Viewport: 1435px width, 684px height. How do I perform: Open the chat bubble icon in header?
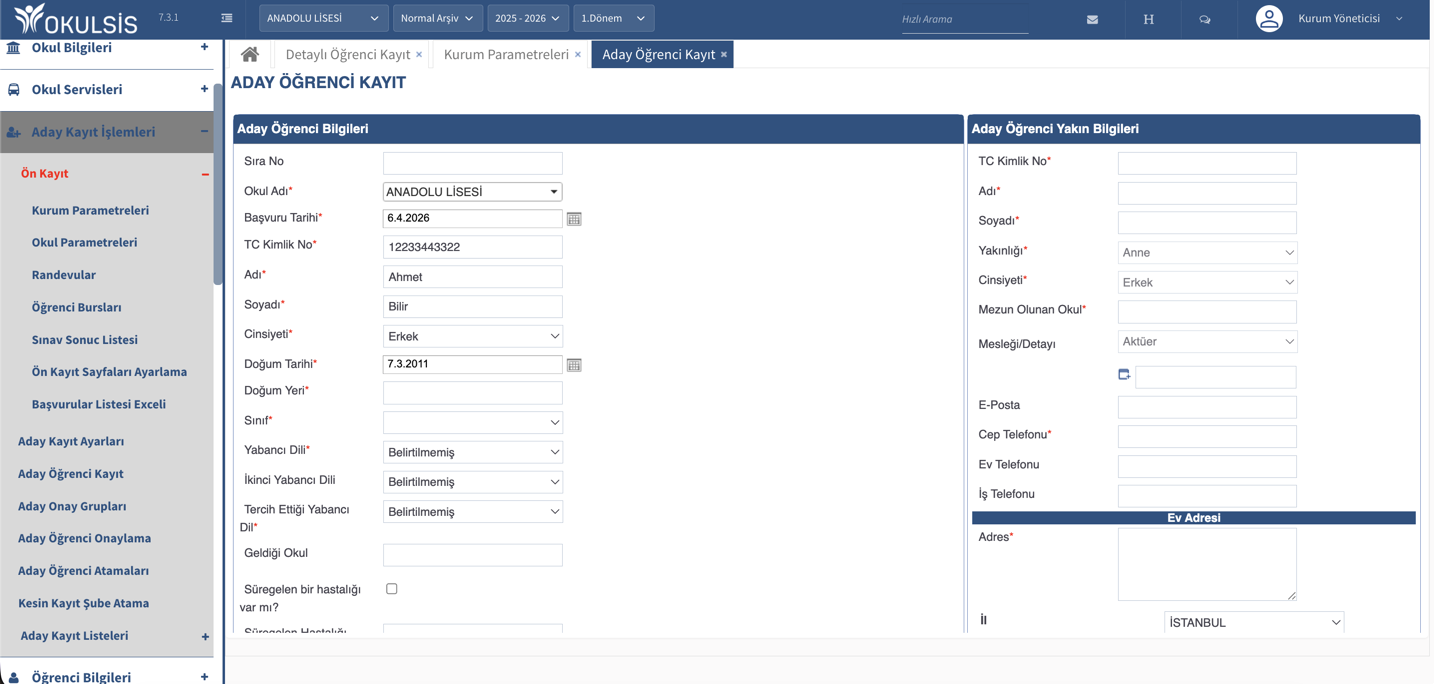point(1204,19)
